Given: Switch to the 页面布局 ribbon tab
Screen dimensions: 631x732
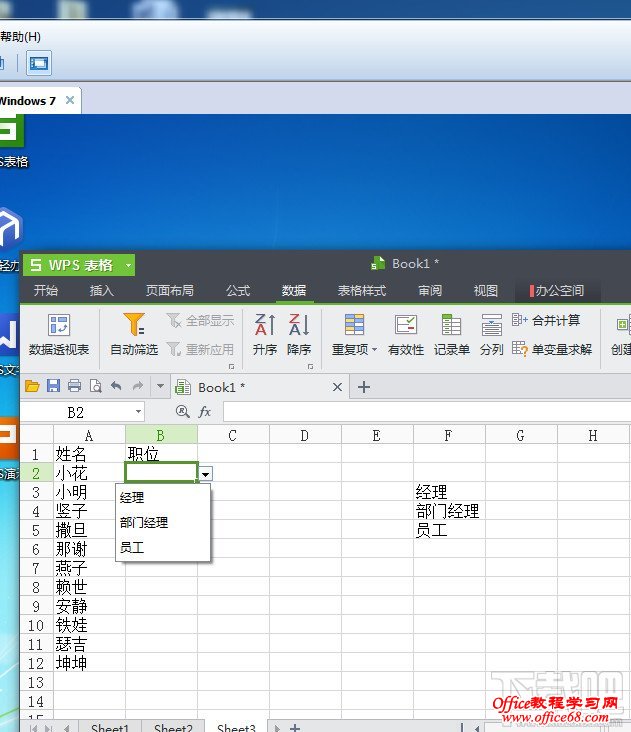Looking at the screenshot, I should coord(170,291).
